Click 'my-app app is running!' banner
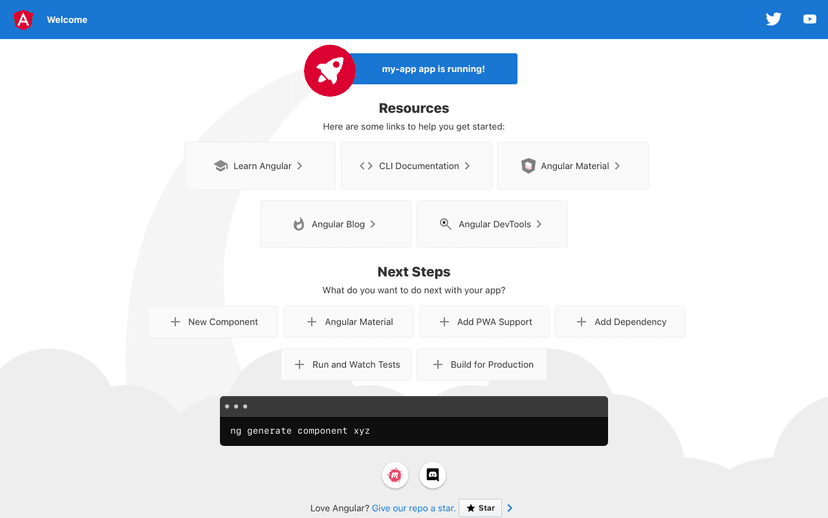The image size is (828, 518). [433, 69]
